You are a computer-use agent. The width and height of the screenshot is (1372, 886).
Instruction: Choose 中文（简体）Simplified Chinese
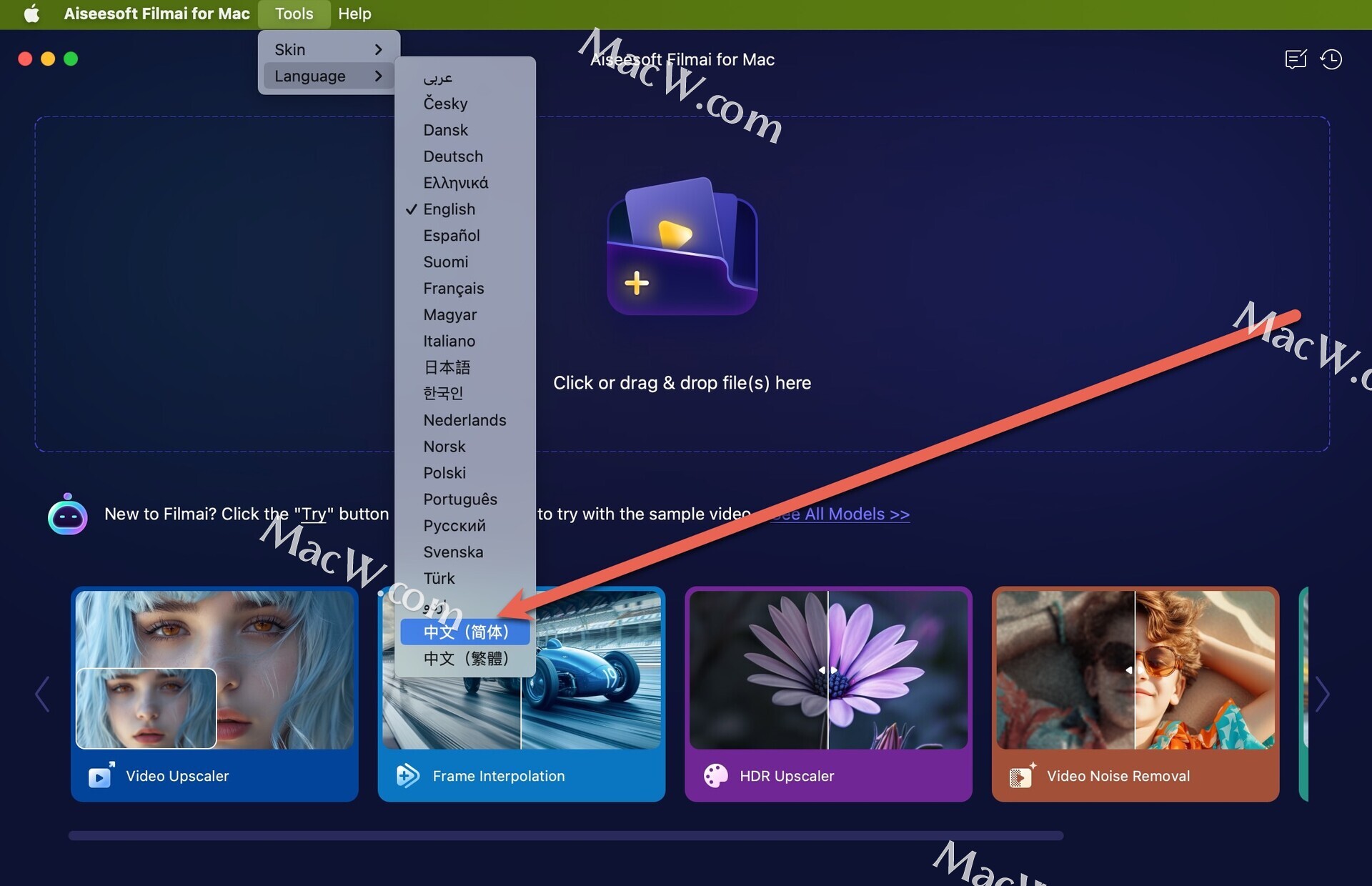point(465,632)
